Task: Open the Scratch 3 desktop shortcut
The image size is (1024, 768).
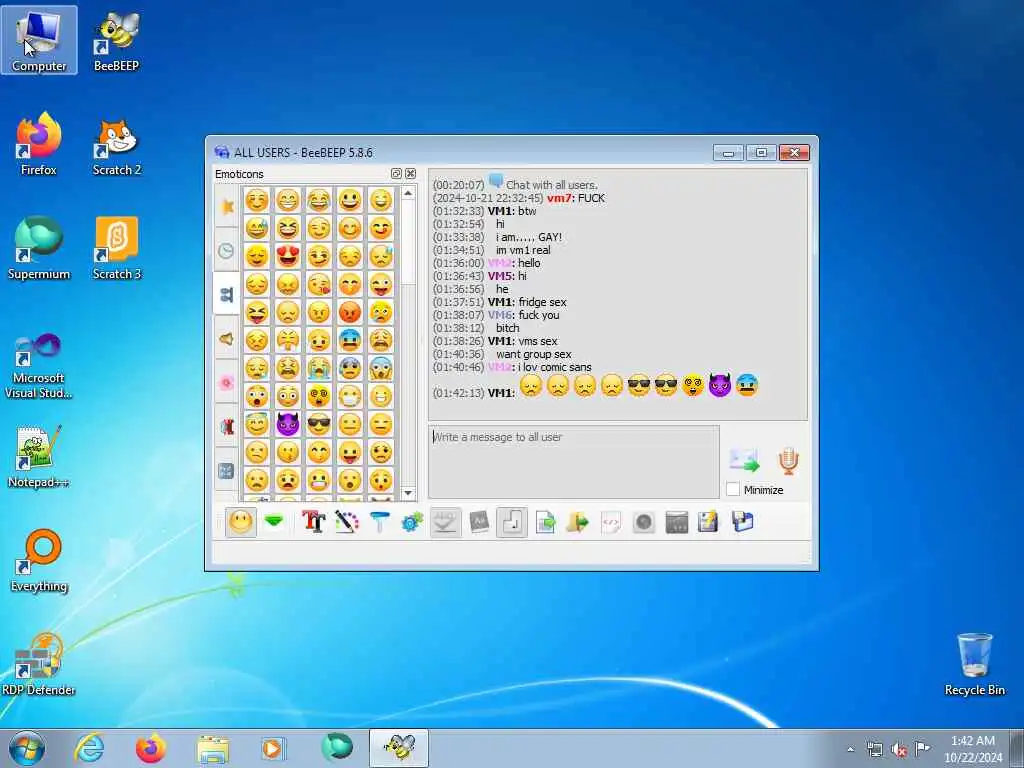Action: pyautogui.click(x=116, y=249)
